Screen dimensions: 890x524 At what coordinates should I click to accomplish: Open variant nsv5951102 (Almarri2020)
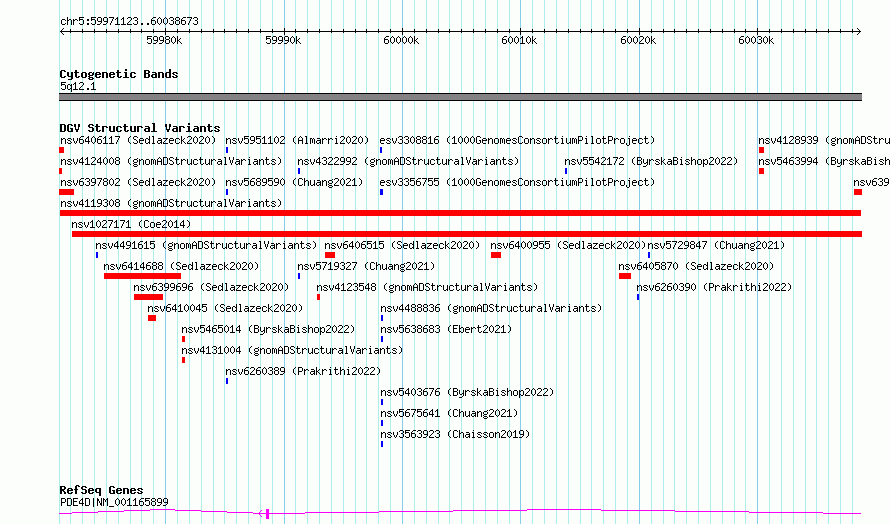coord(297,140)
